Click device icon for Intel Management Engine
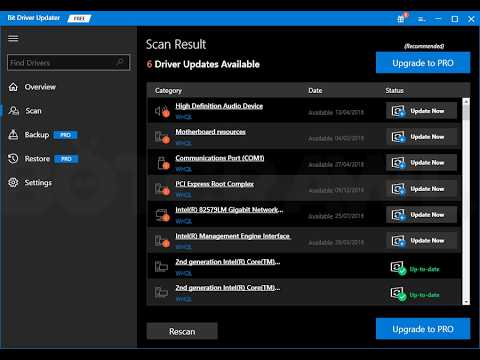480x360 pixels. 162,241
